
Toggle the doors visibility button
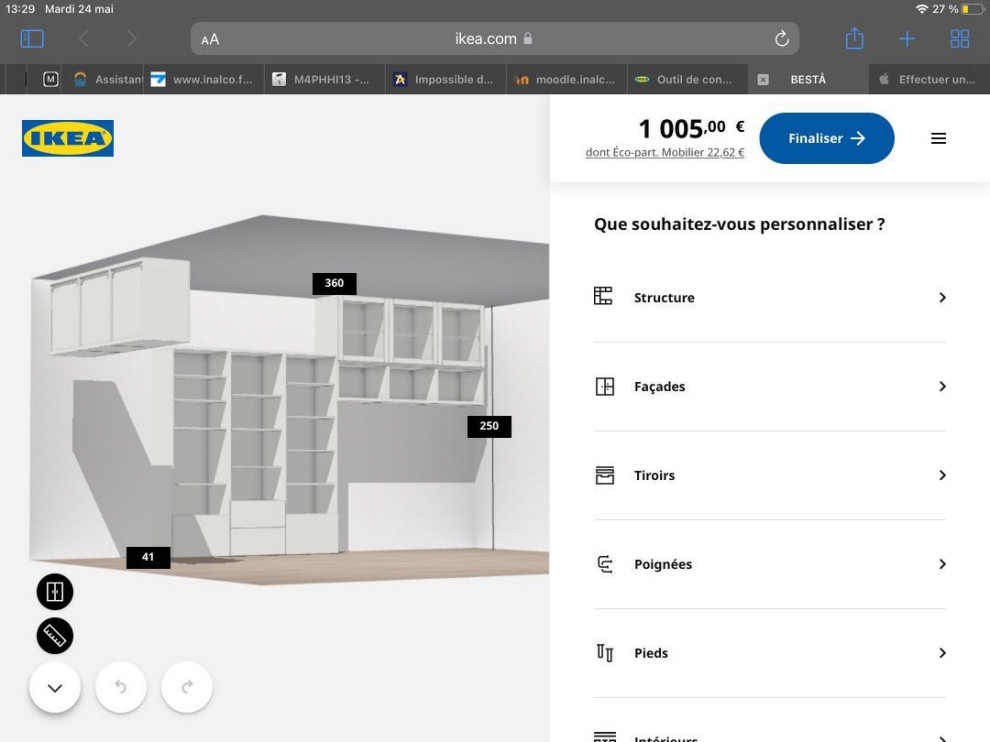[55, 592]
